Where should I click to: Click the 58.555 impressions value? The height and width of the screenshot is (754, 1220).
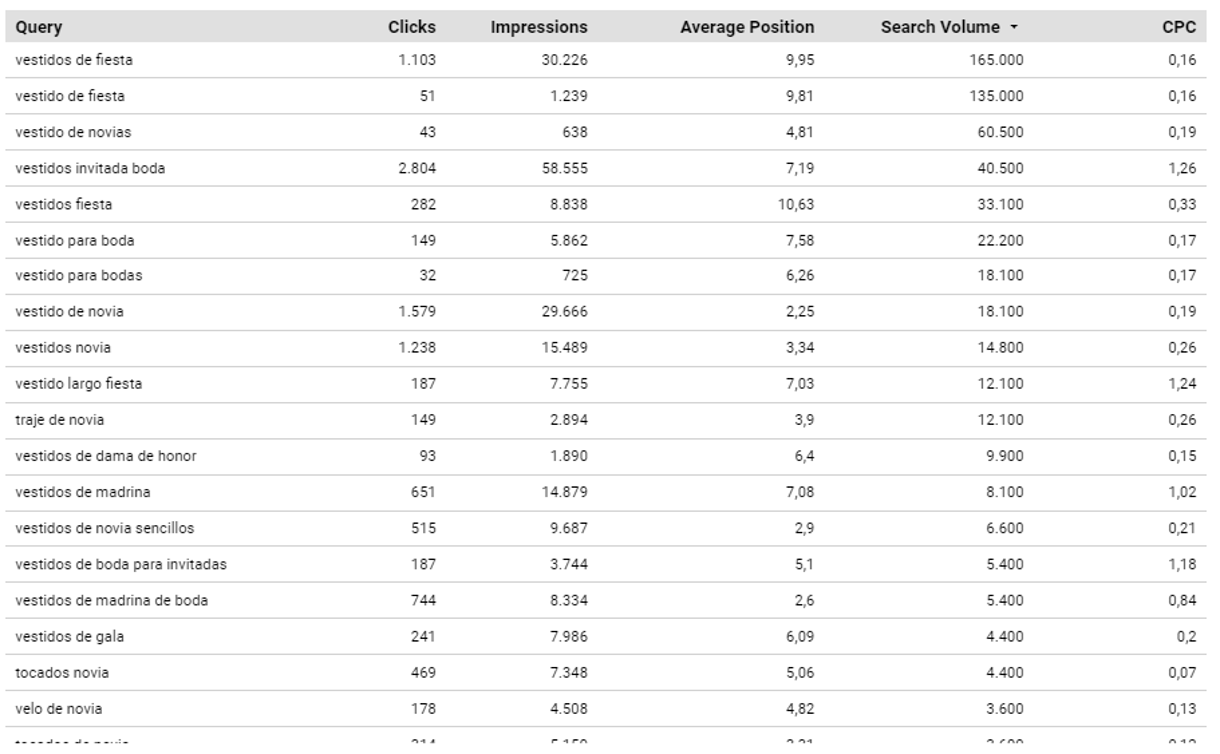[563, 168]
